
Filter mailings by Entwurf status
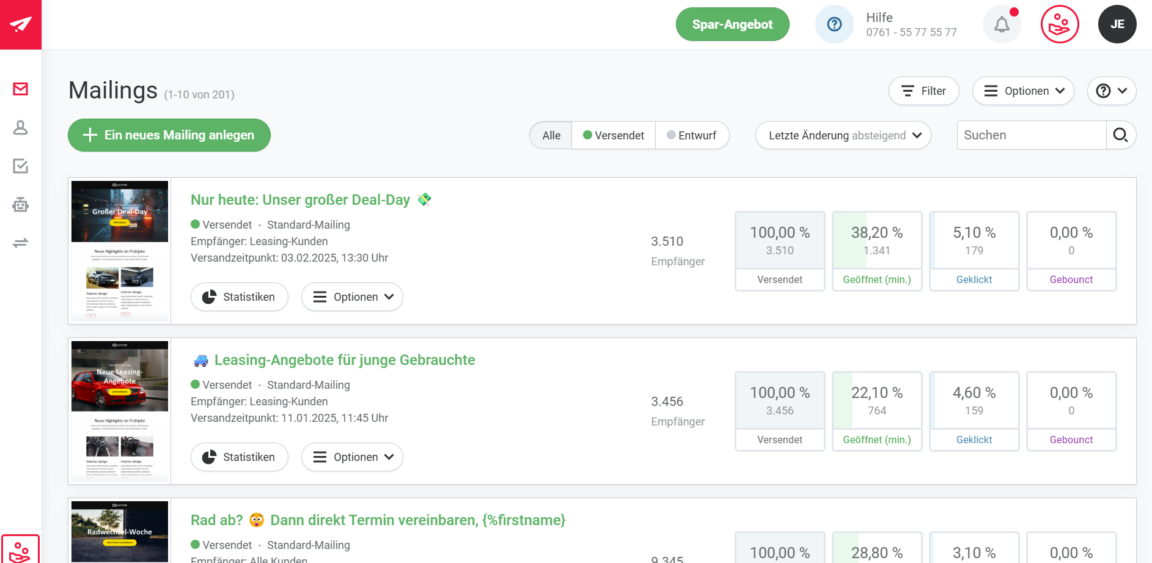pos(692,135)
